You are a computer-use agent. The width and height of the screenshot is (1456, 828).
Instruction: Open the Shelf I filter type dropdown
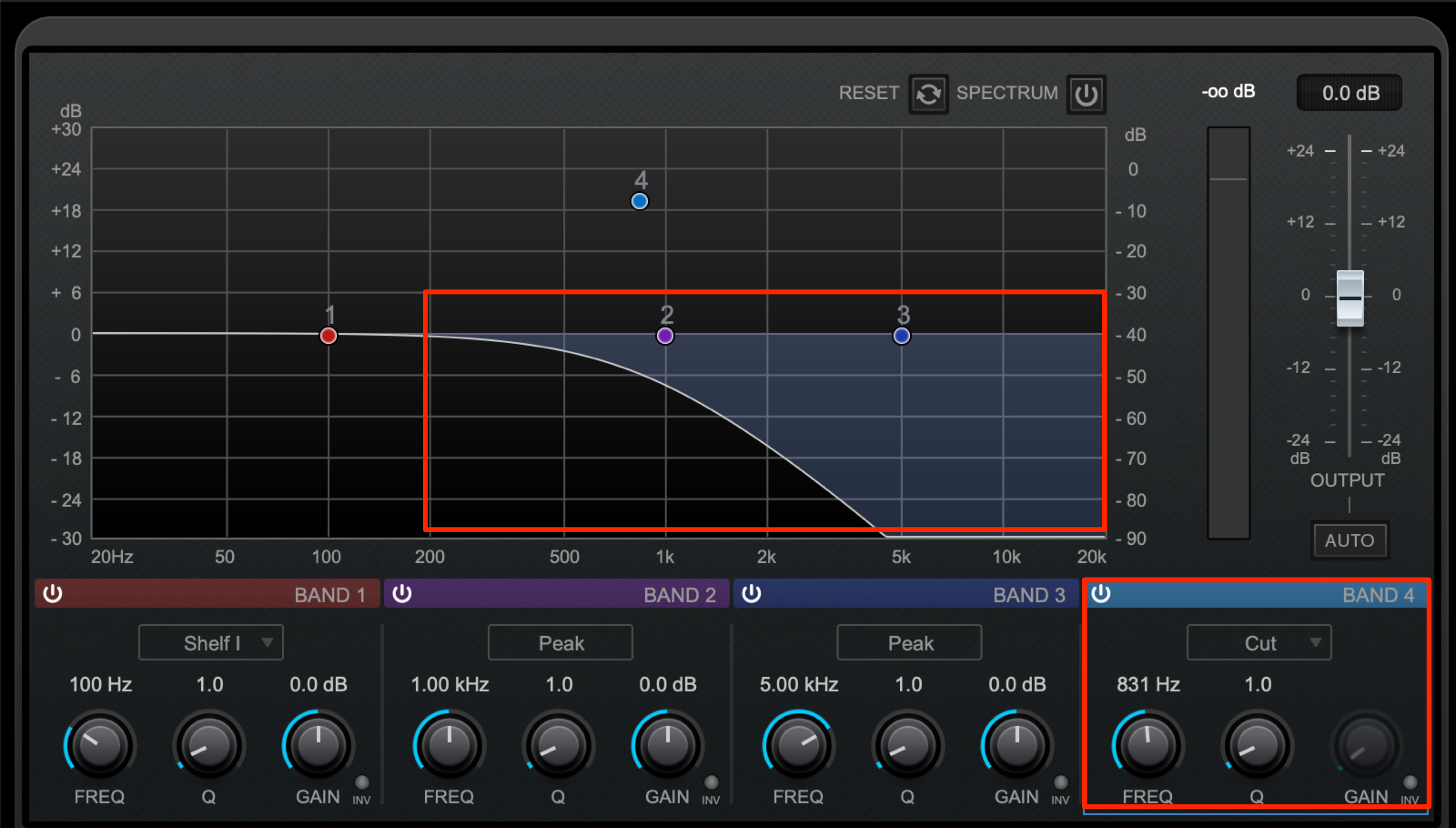coord(211,643)
